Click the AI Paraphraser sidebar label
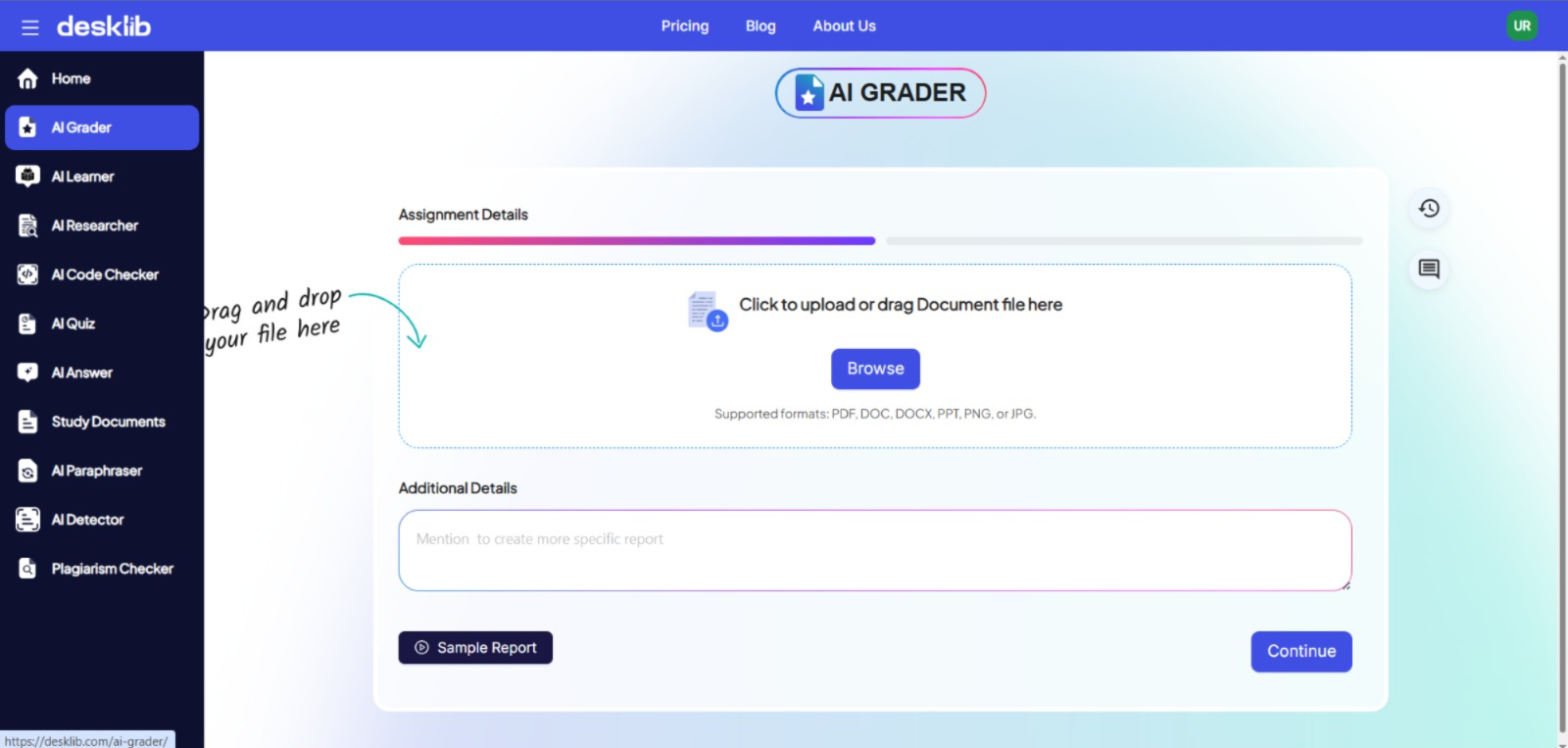This screenshot has width=1568, height=748. point(97,471)
